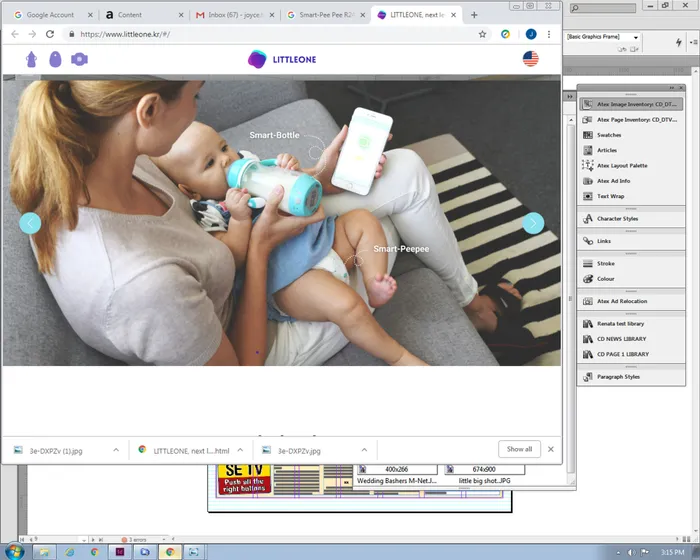Open the Text Wrap panel
Screen dimensions: 700x560
click(x=610, y=196)
